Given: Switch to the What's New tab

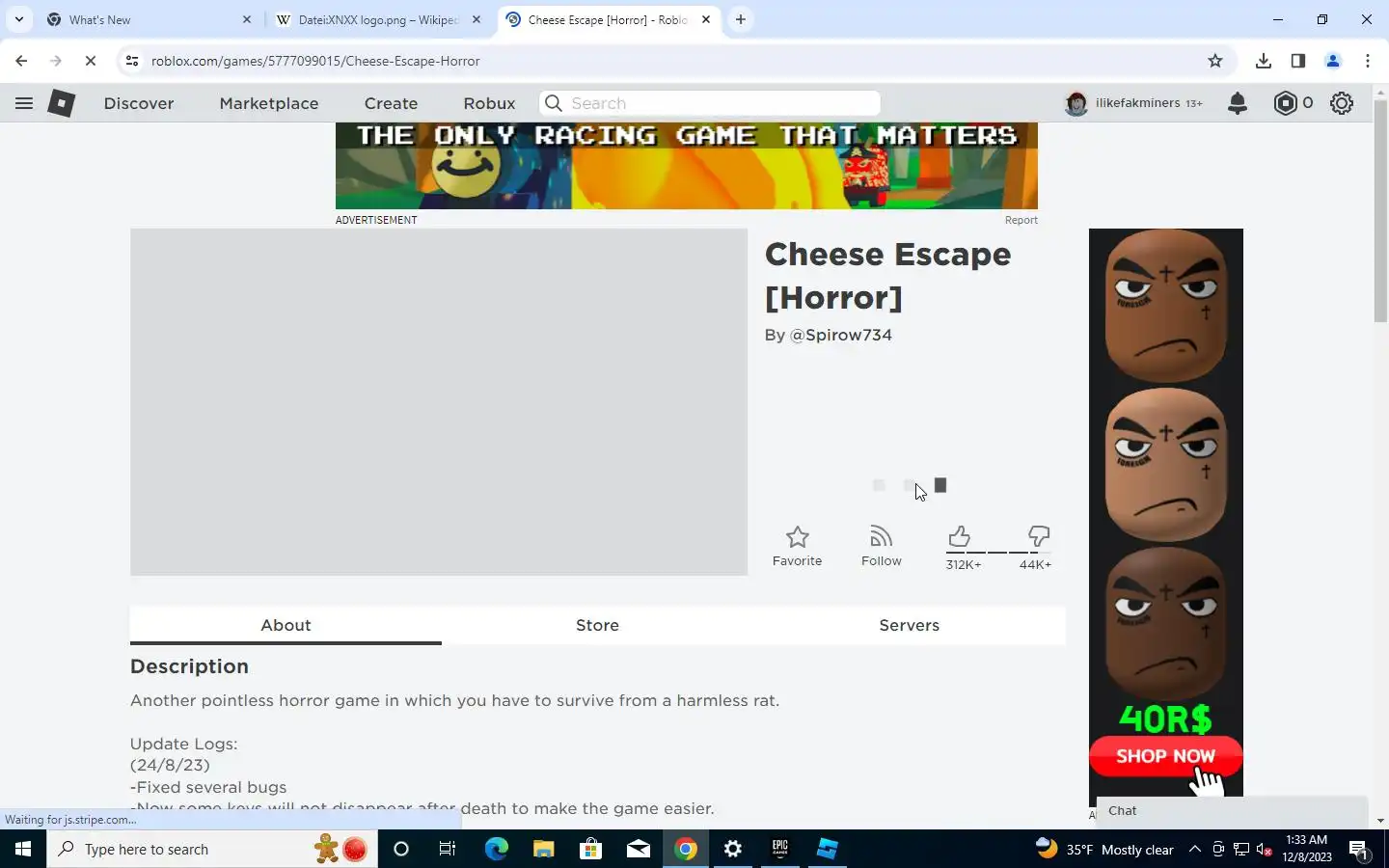Looking at the screenshot, I should click(150, 19).
